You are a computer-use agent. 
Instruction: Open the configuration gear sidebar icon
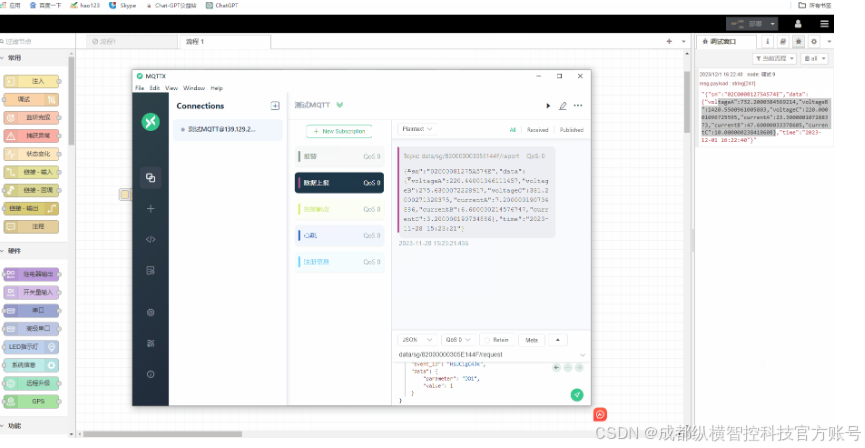pyautogui.click(x=814, y=41)
